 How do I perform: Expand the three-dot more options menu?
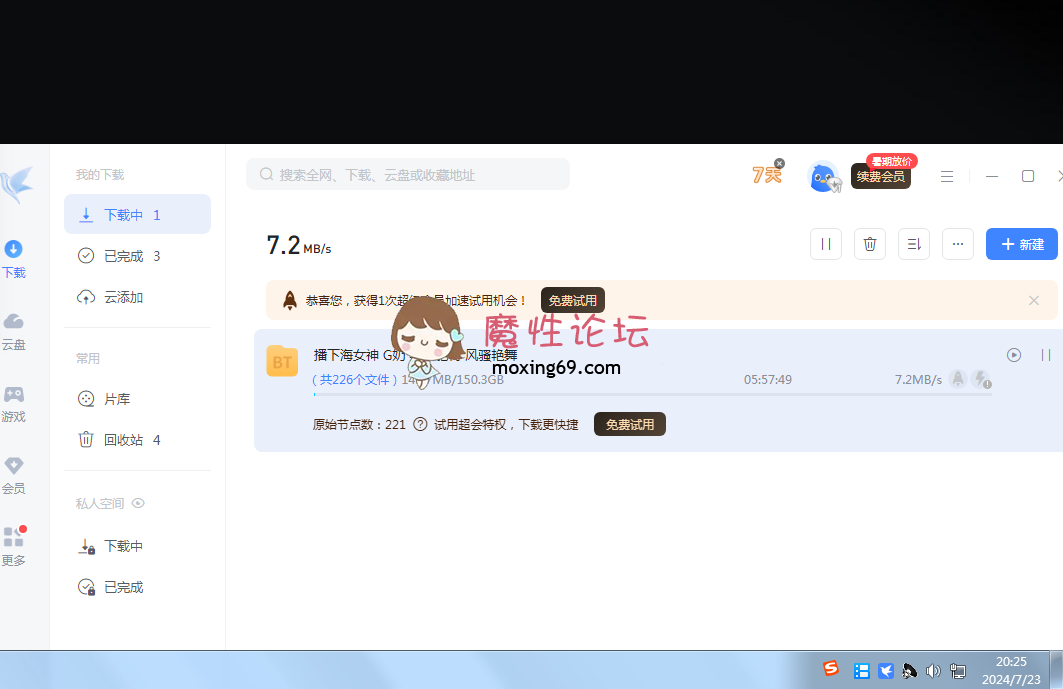click(x=957, y=244)
